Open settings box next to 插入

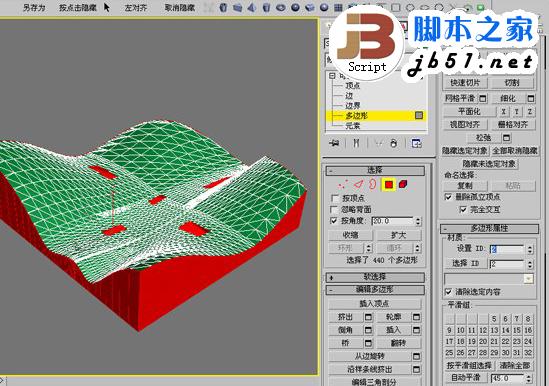[416, 330]
